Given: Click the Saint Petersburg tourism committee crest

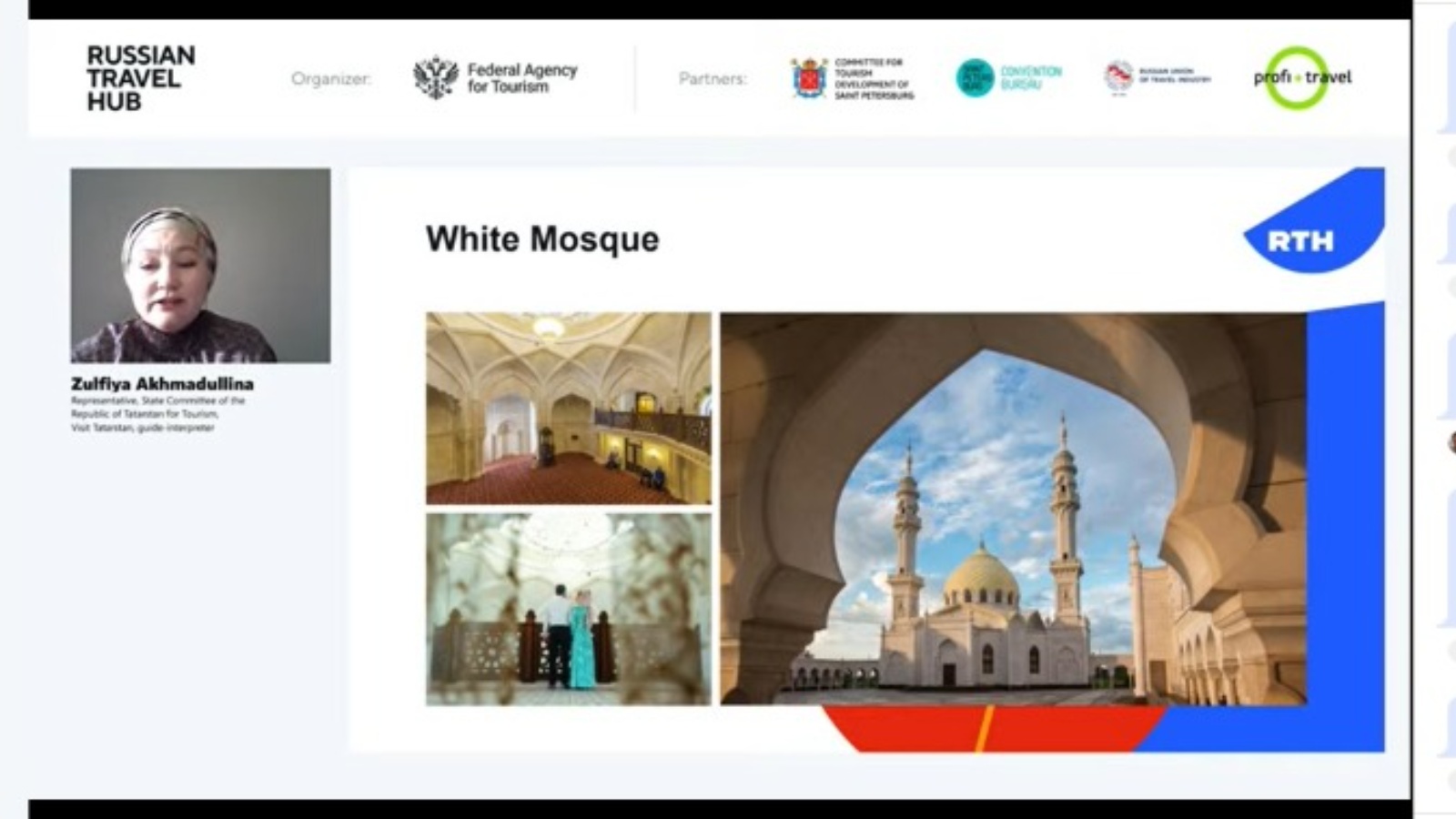Looking at the screenshot, I should [808, 78].
